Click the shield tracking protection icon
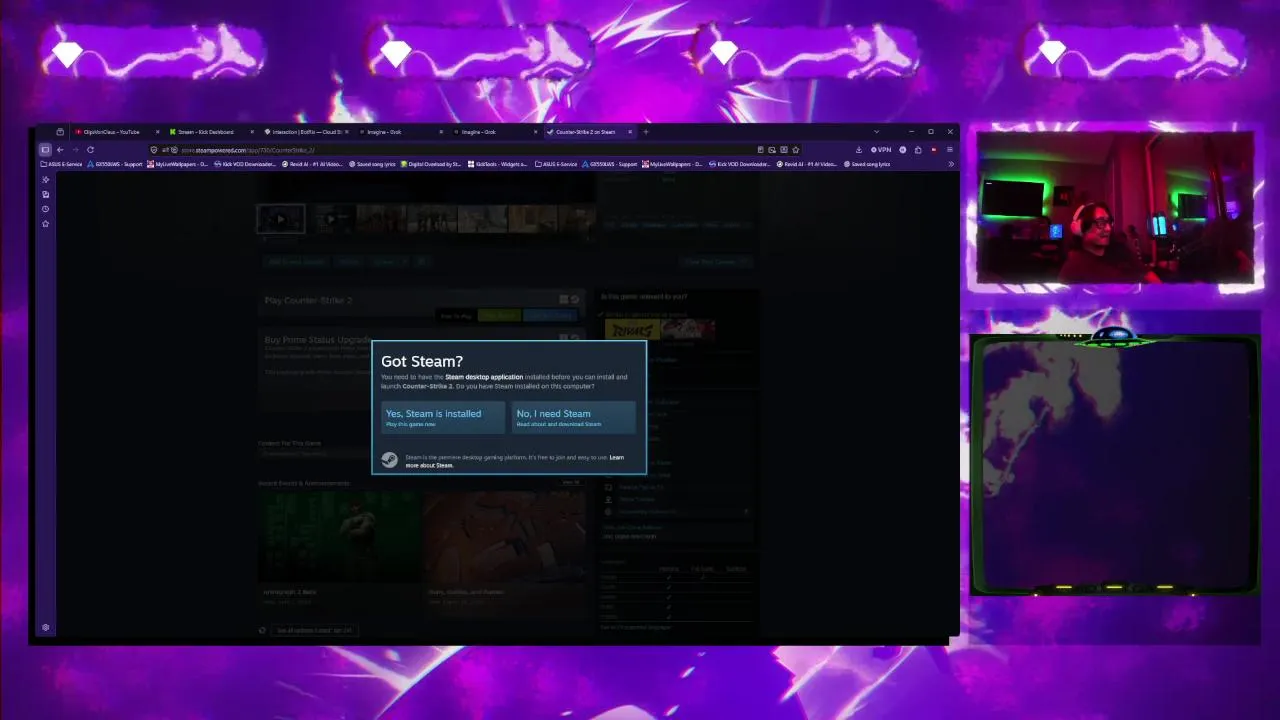Image resolution: width=1280 pixels, height=720 pixels. pos(154,150)
